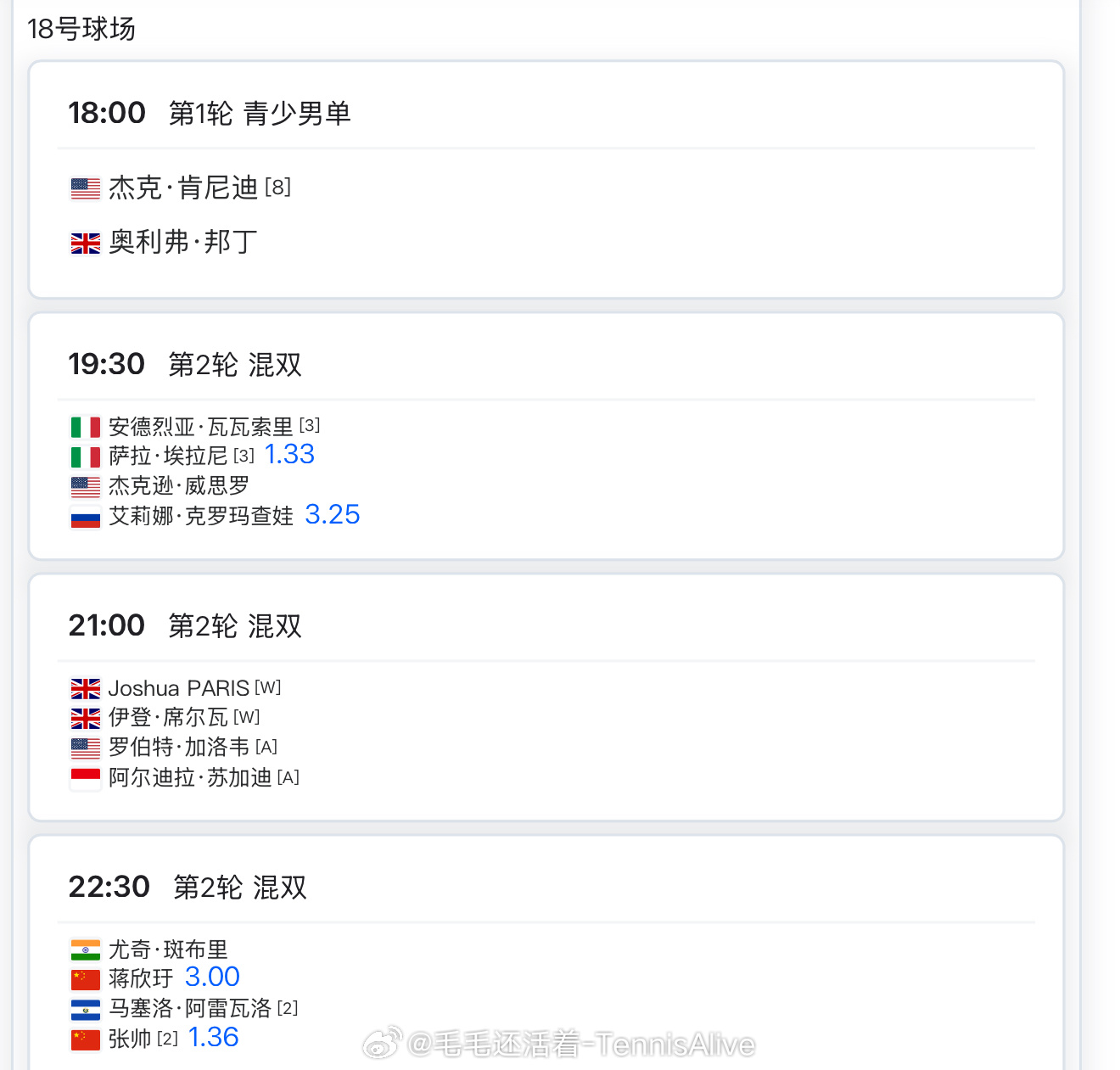The height and width of the screenshot is (1070, 1120).
Task: Click the Chinese flag beside 张帅
Action: (85, 1039)
